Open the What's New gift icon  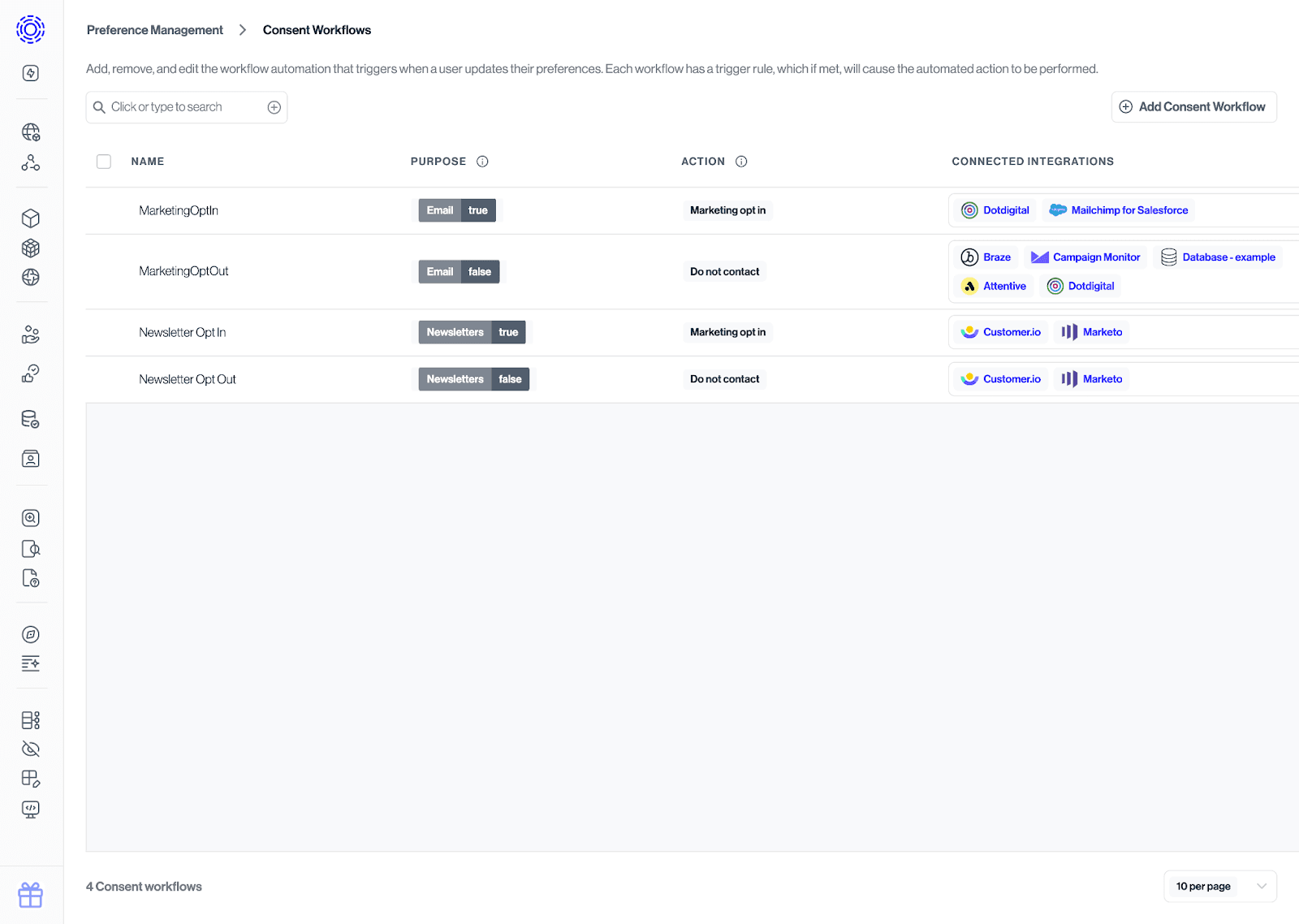pyautogui.click(x=30, y=894)
